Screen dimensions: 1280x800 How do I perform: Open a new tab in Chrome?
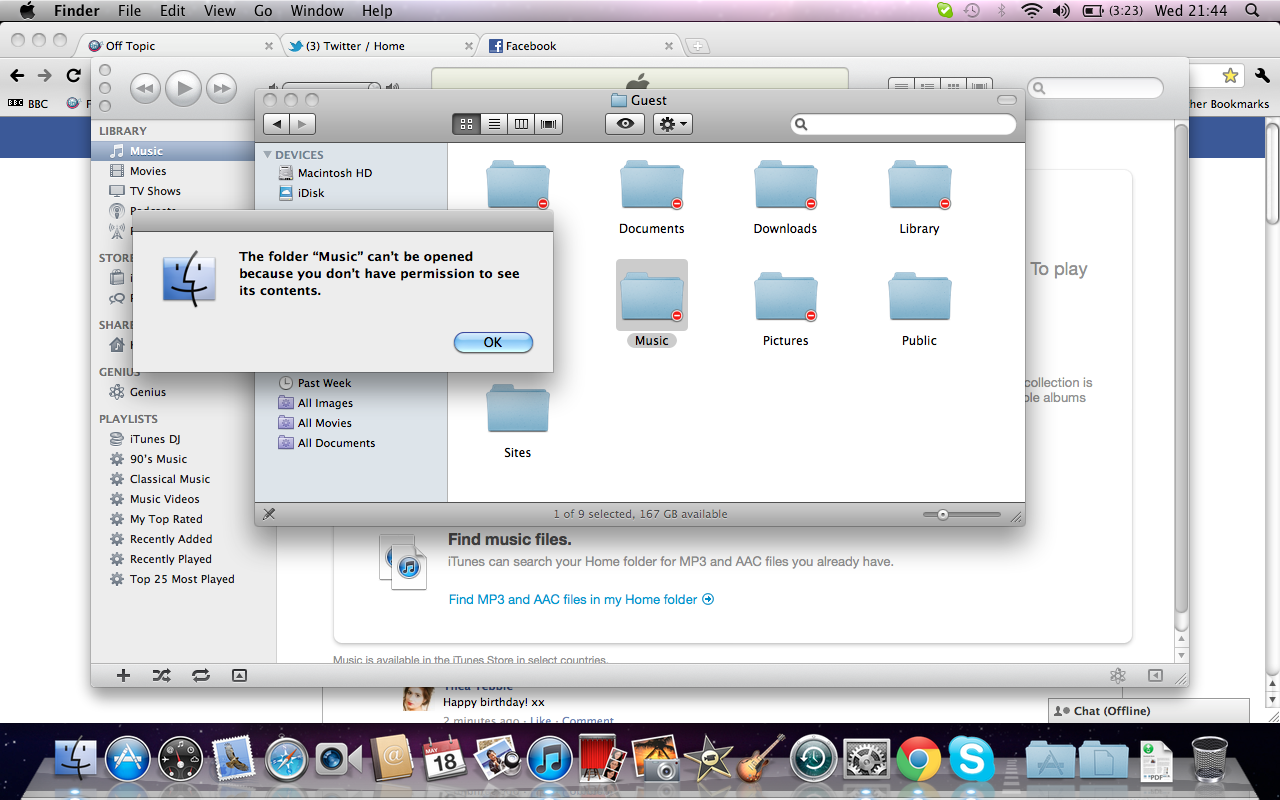[x=697, y=46]
